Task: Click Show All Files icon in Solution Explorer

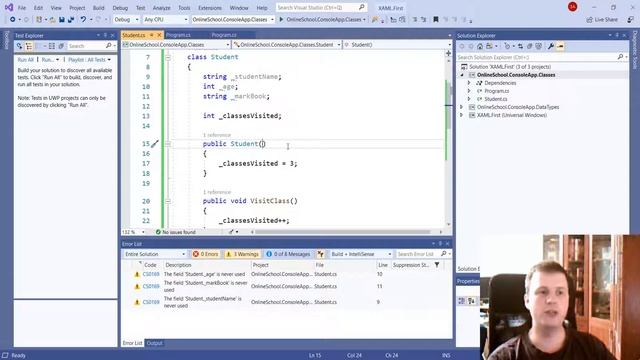Action: coord(538,46)
